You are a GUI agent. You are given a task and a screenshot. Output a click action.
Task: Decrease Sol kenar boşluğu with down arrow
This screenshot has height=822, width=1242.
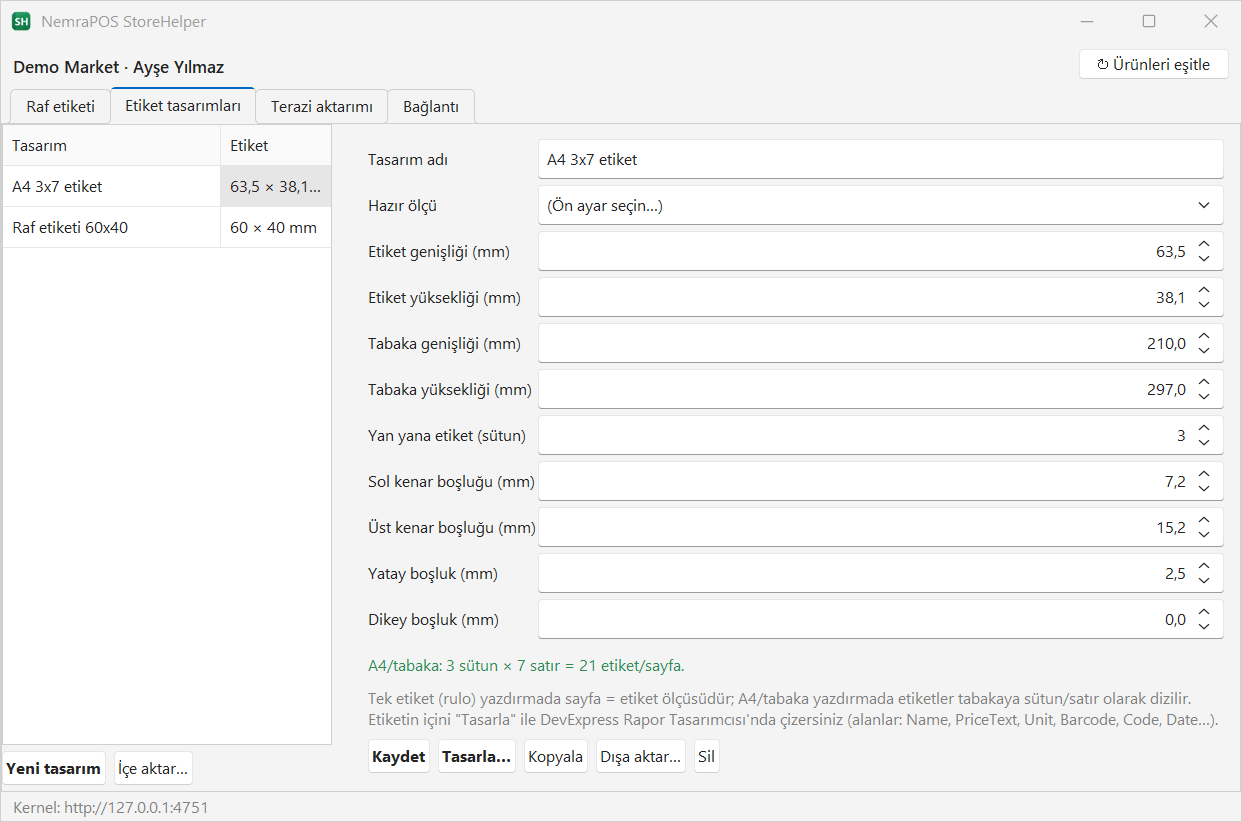(1204, 489)
